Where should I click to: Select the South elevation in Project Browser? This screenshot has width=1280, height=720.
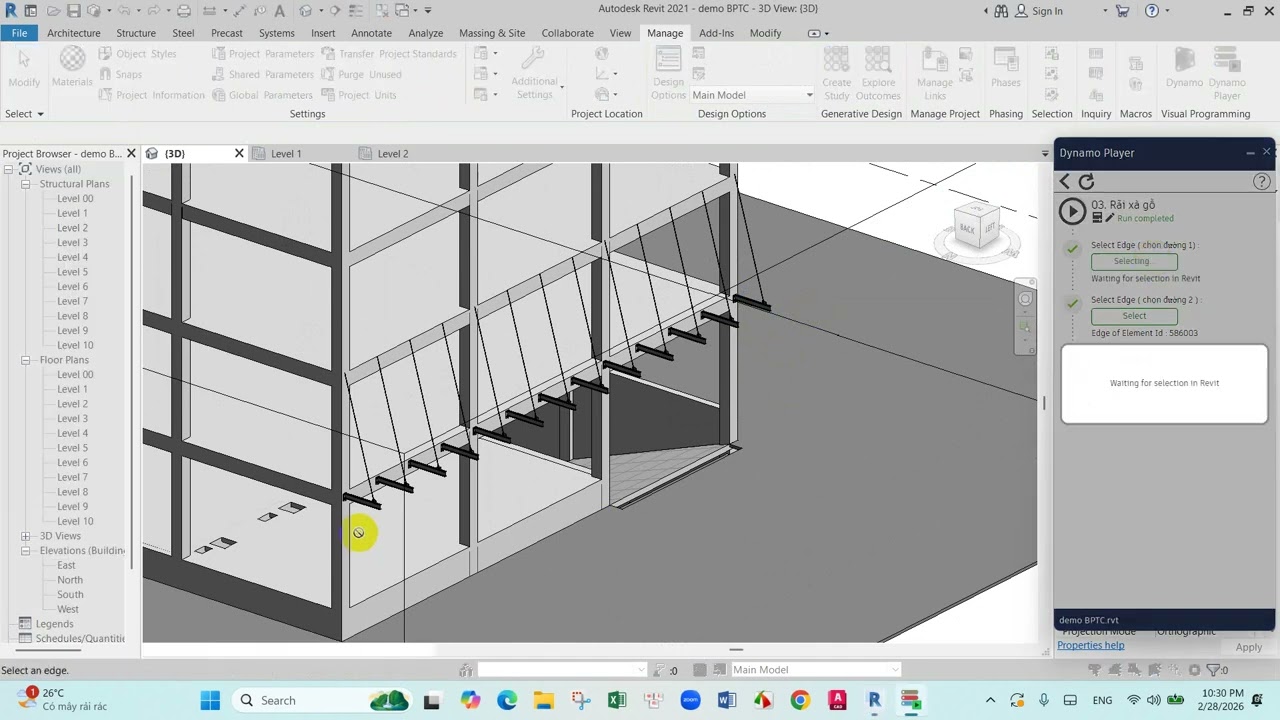click(70, 595)
